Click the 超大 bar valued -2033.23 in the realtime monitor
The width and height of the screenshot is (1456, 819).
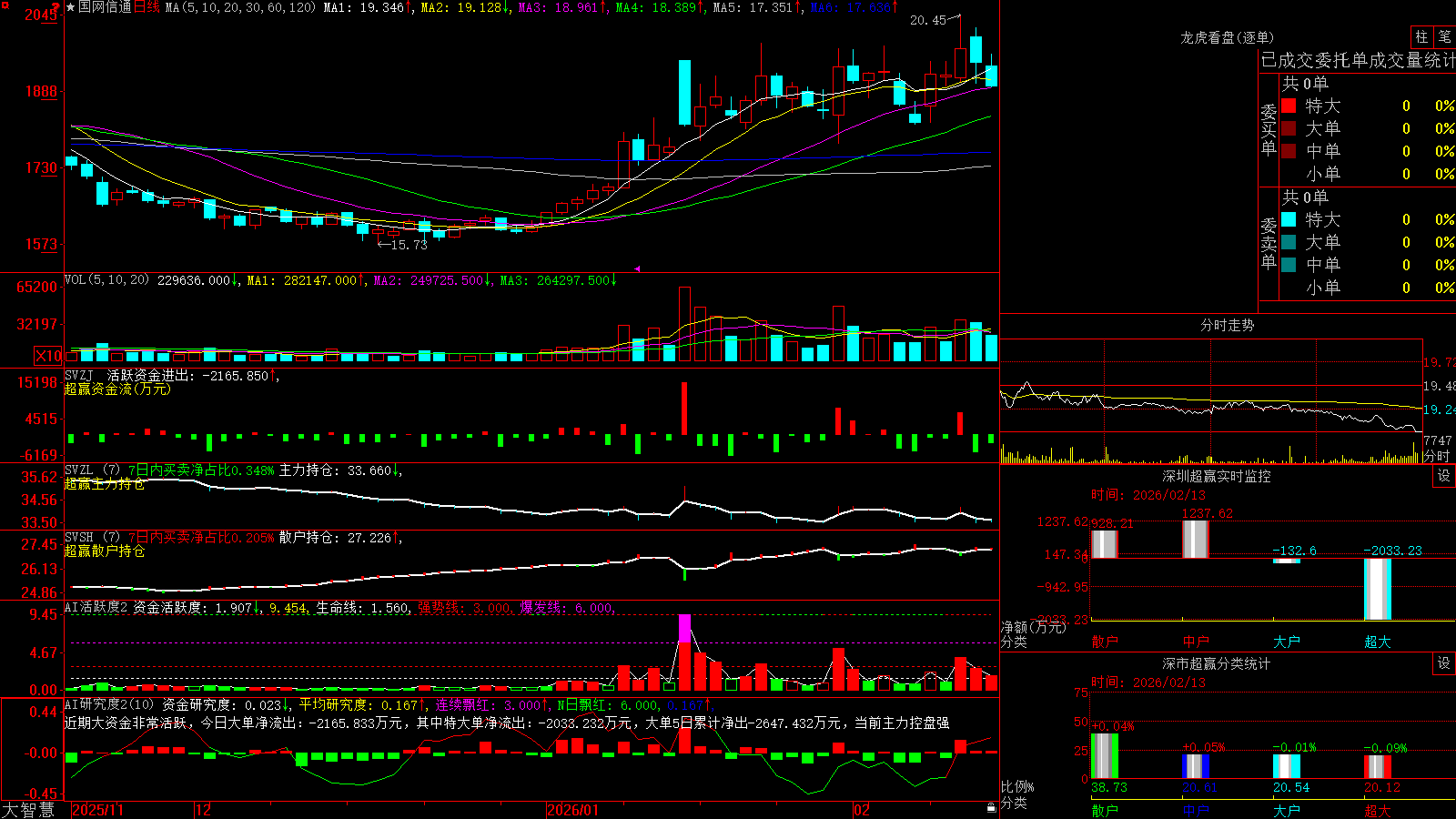[1378, 589]
